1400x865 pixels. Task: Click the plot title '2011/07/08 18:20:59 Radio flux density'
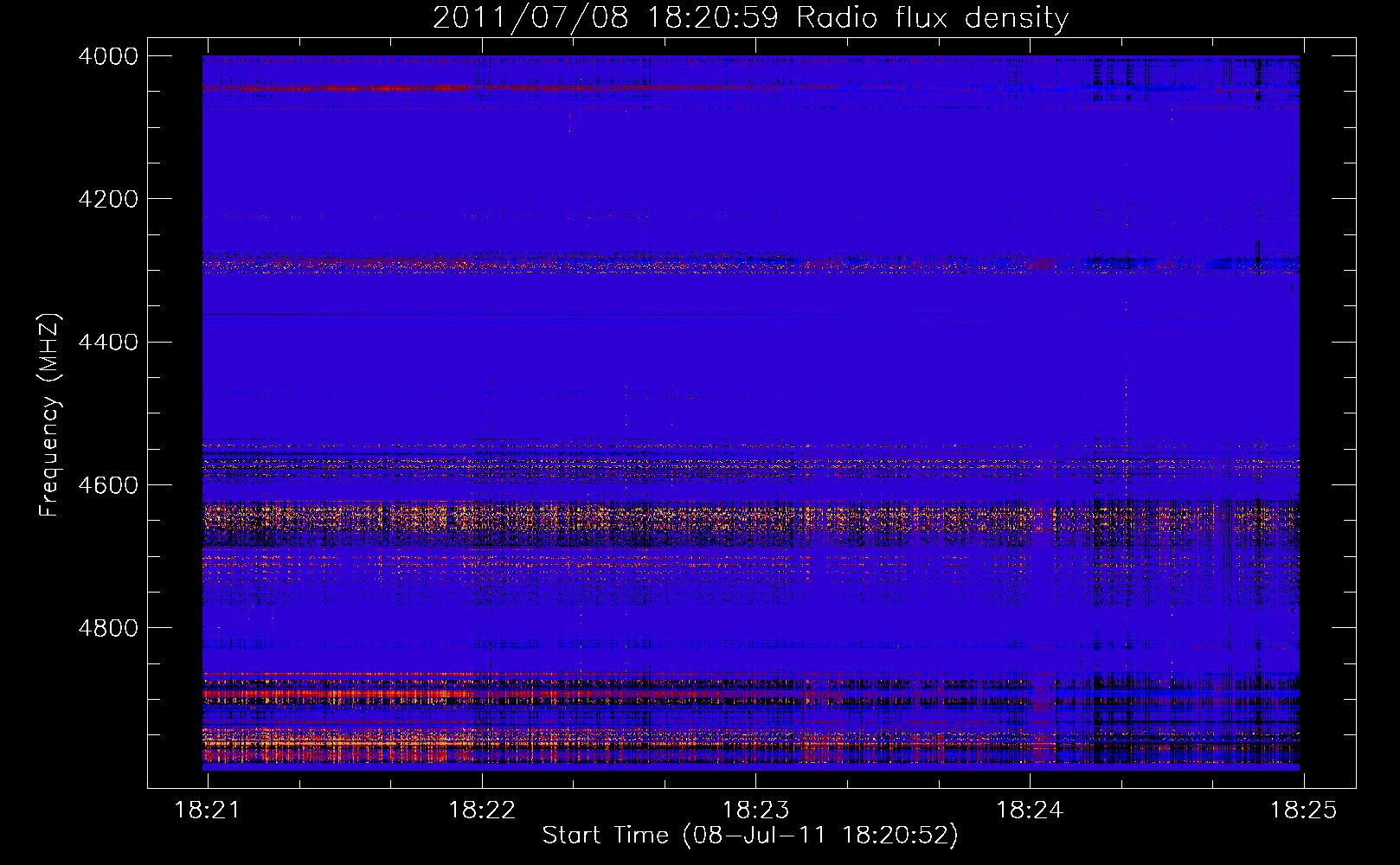click(x=751, y=18)
